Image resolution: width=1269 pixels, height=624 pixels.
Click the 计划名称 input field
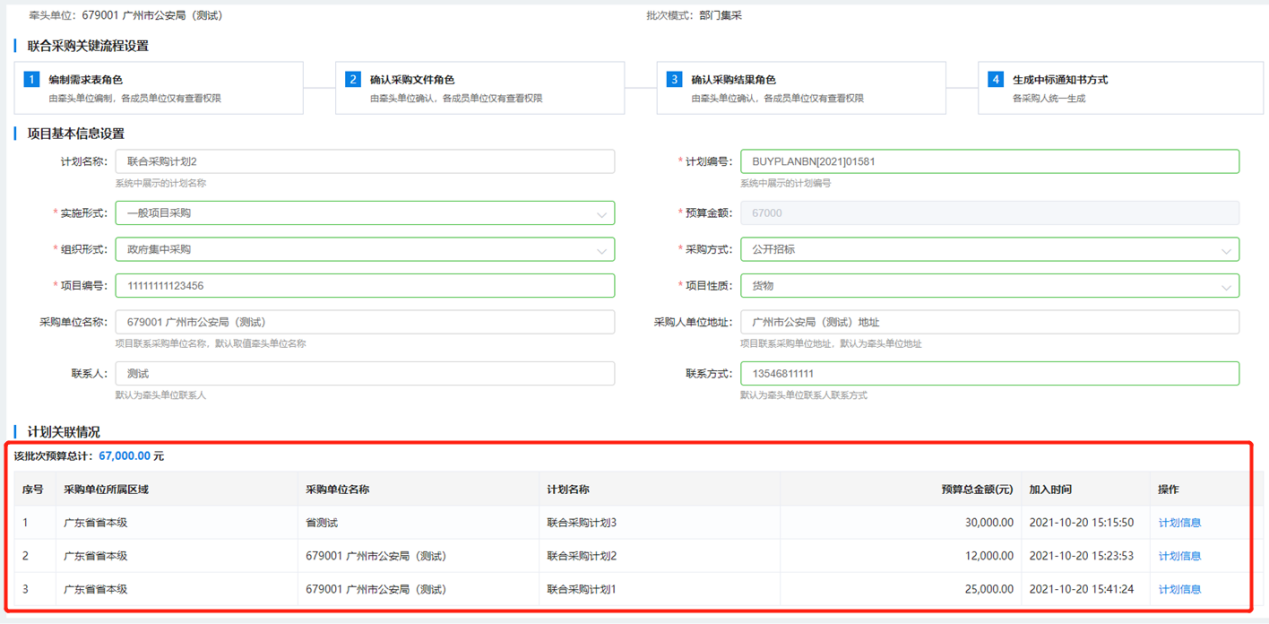(364, 162)
